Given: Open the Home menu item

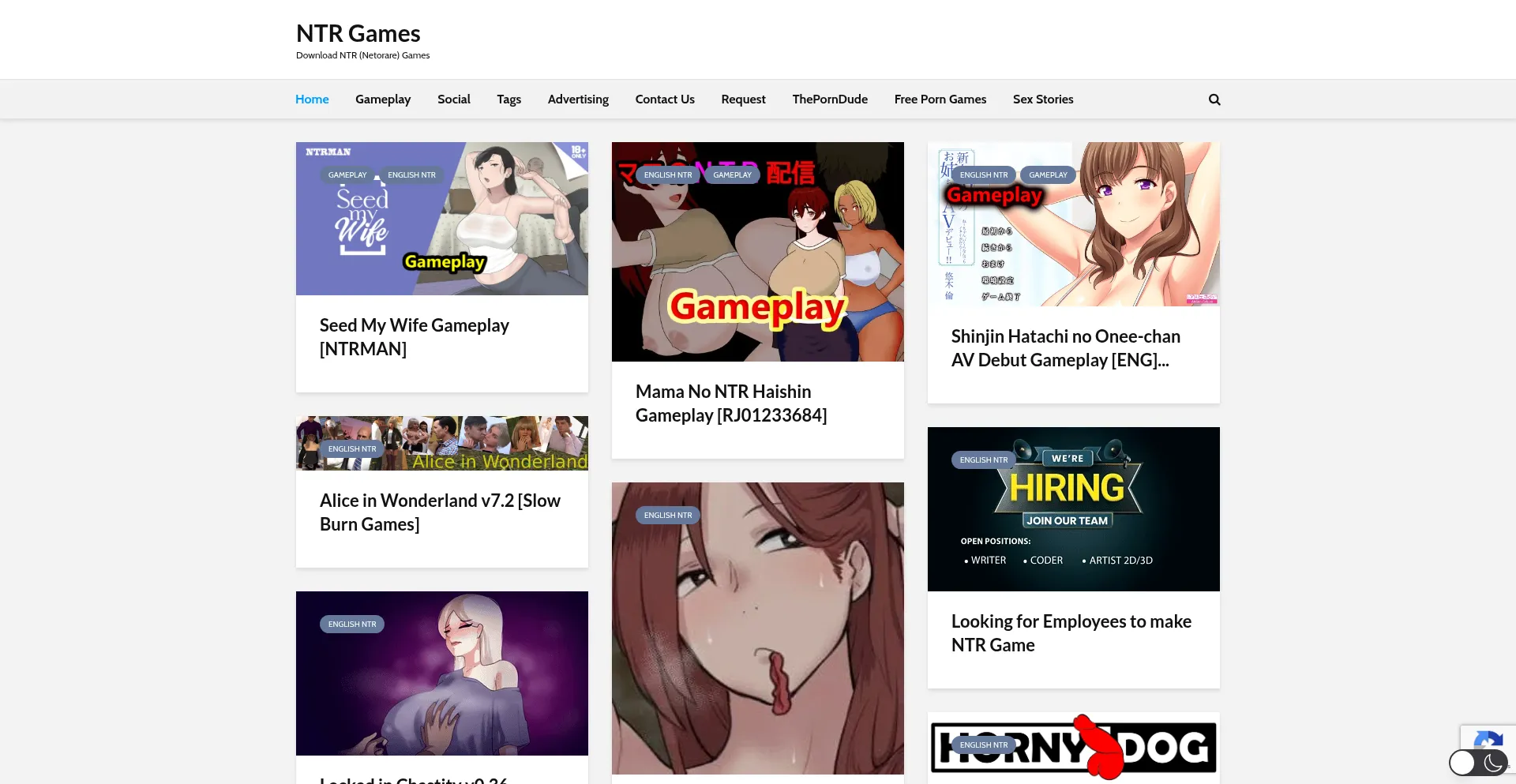Looking at the screenshot, I should pos(312,99).
